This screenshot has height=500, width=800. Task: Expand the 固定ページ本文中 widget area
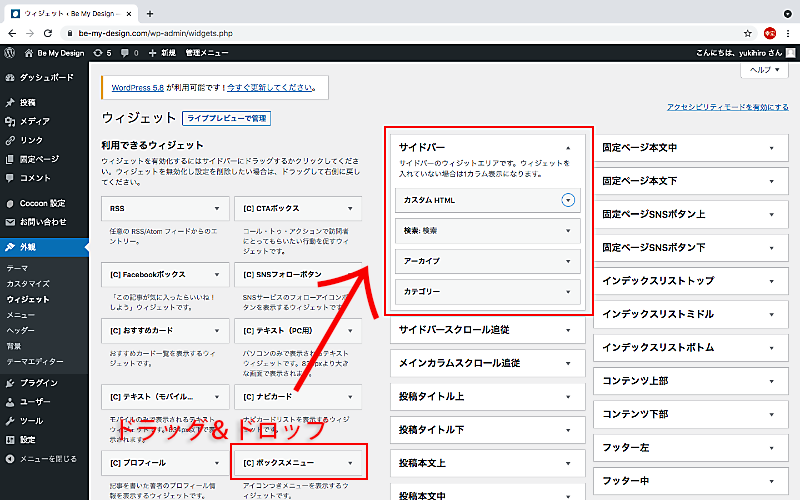(771, 148)
